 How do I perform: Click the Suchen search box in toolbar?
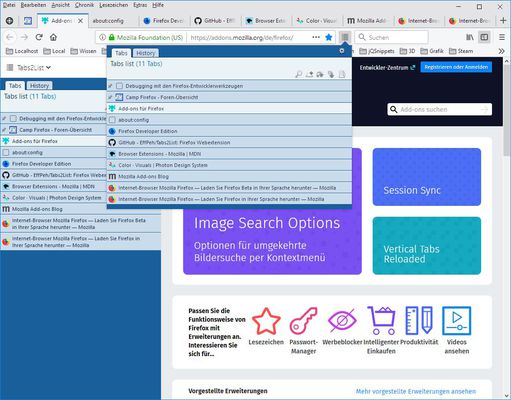[391, 37]
